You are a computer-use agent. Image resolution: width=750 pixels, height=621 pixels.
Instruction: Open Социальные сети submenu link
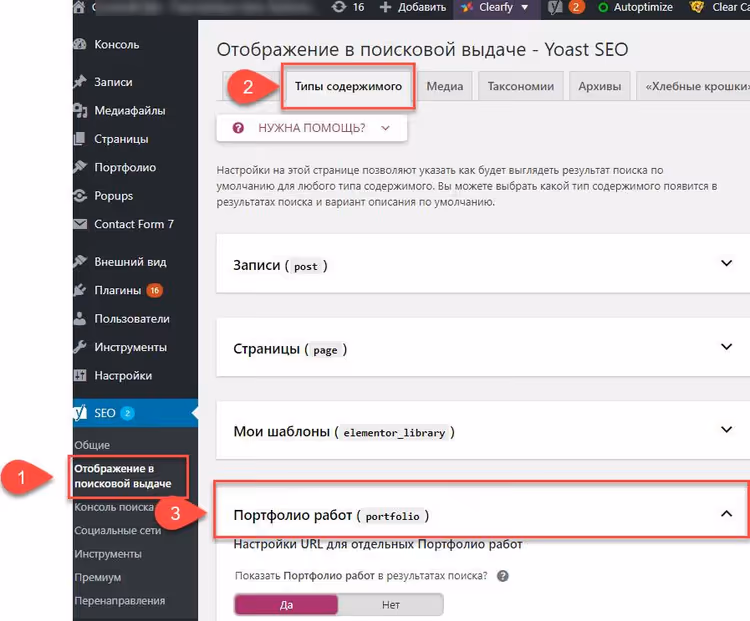[x=118, y=531]
